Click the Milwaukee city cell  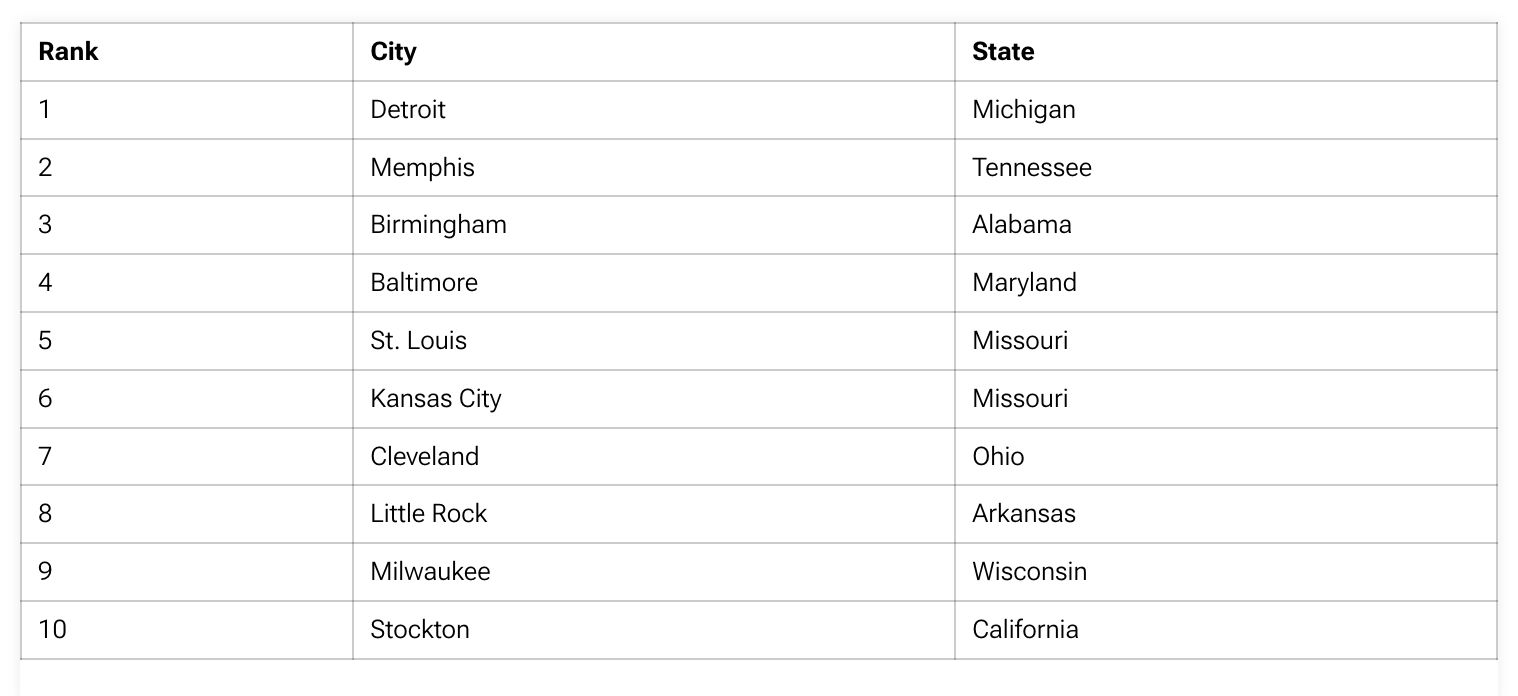[430, 571]
